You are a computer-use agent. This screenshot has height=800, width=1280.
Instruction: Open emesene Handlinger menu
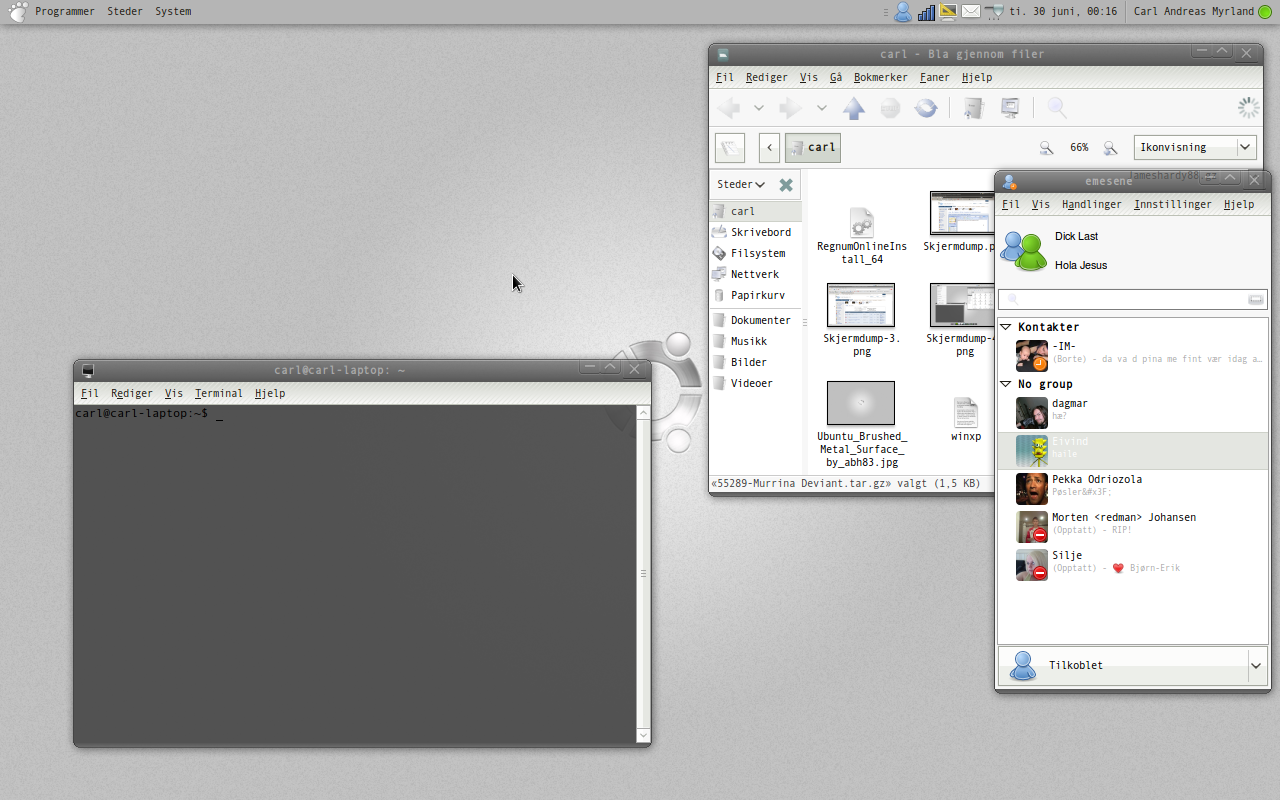point(1092,204)
